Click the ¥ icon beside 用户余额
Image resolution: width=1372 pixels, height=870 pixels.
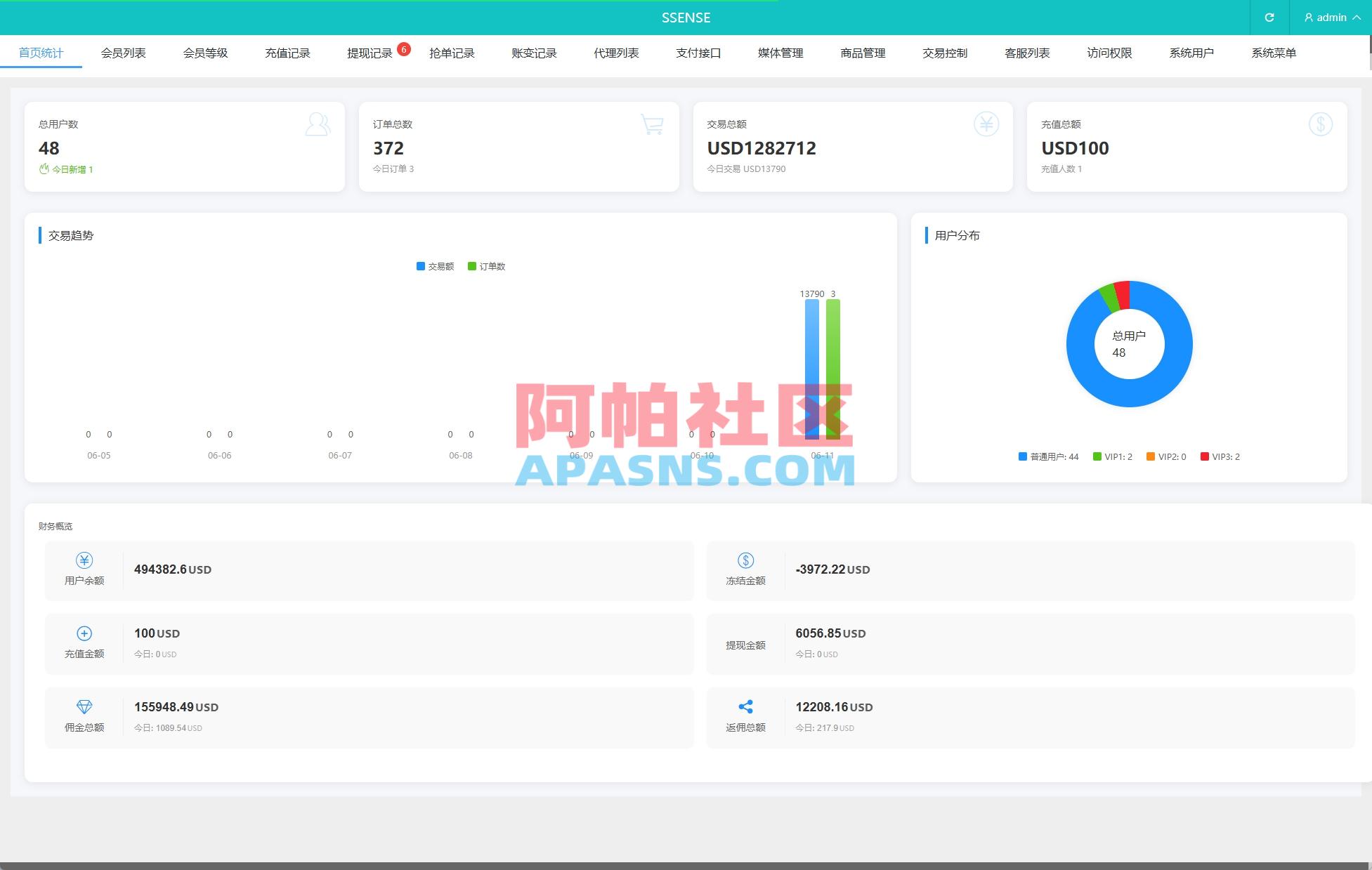click(x=84, y=560)
